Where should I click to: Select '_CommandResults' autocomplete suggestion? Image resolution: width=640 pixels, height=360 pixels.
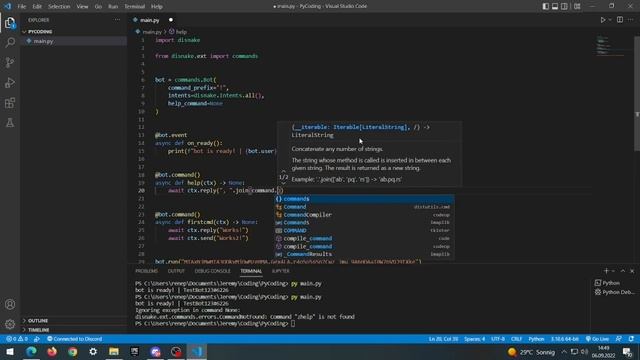(x=364, y=254)
